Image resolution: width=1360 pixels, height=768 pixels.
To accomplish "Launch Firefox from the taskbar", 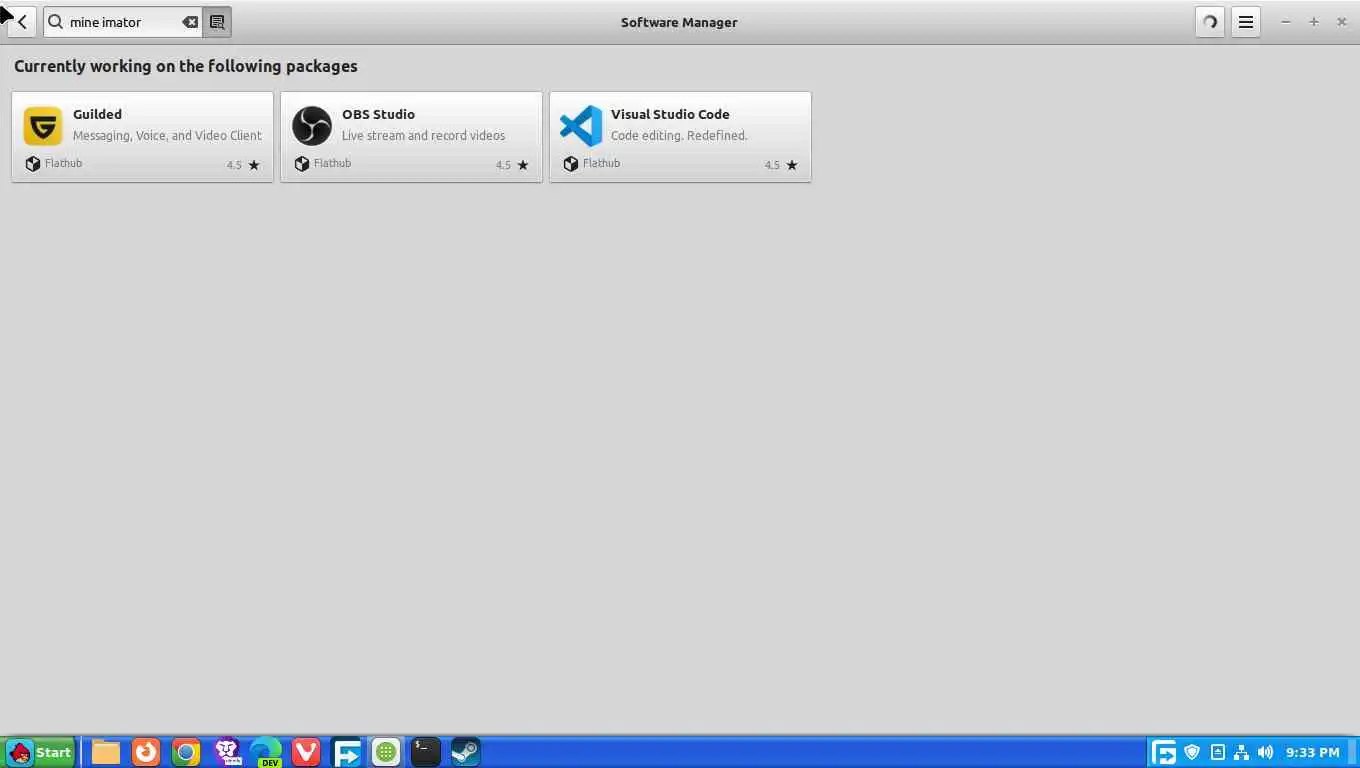I will pos(146,752).
